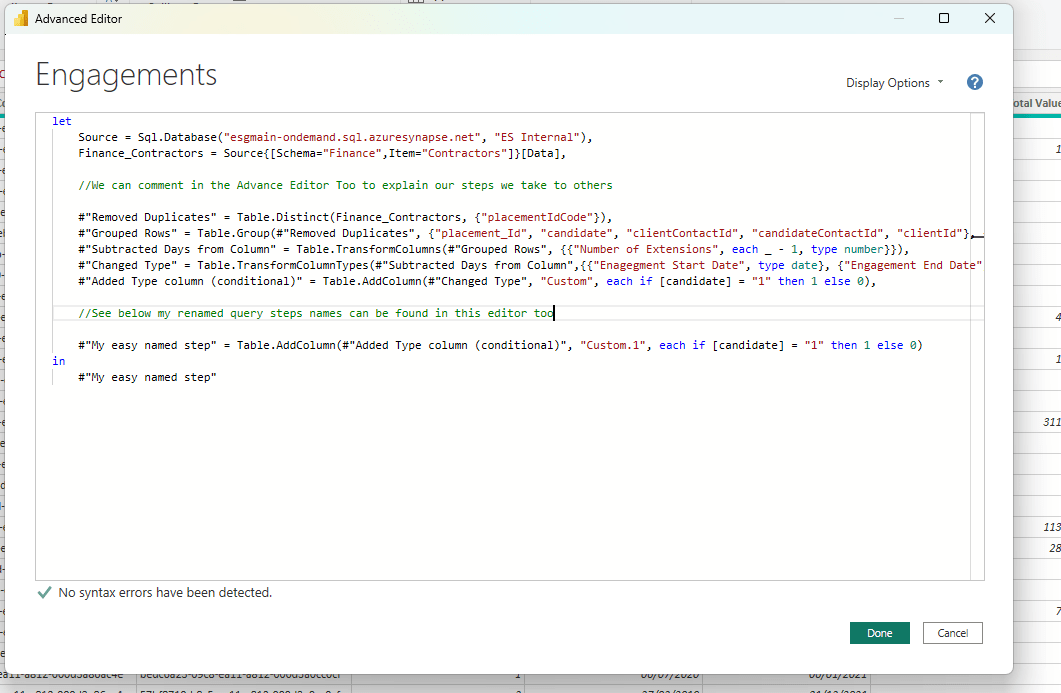Screen dimensions: 1061x693
Task: Open the Display Options dropdown
Action: (894, 83)
